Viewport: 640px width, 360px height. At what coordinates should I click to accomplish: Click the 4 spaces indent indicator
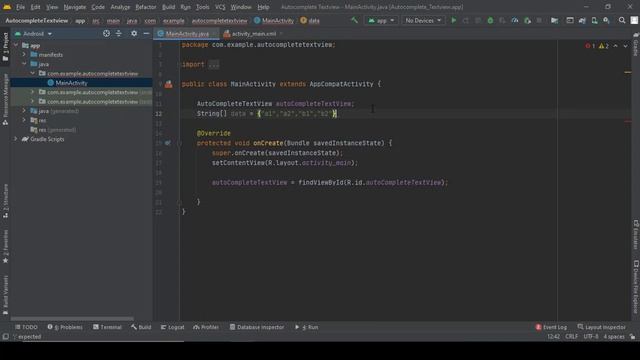point(614,337)
